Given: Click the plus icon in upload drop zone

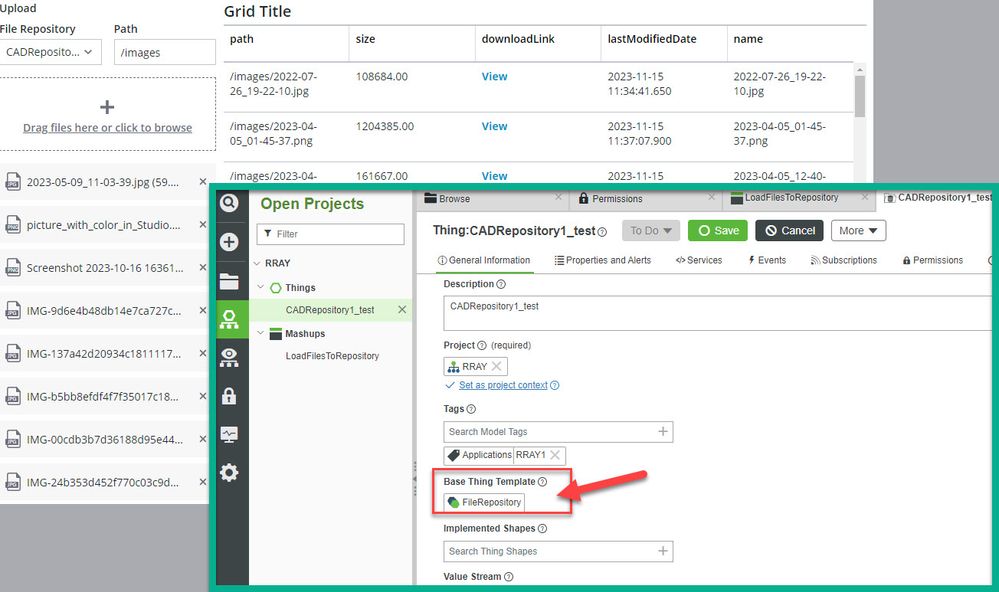Looking at the screenshot, I should 107,107.
